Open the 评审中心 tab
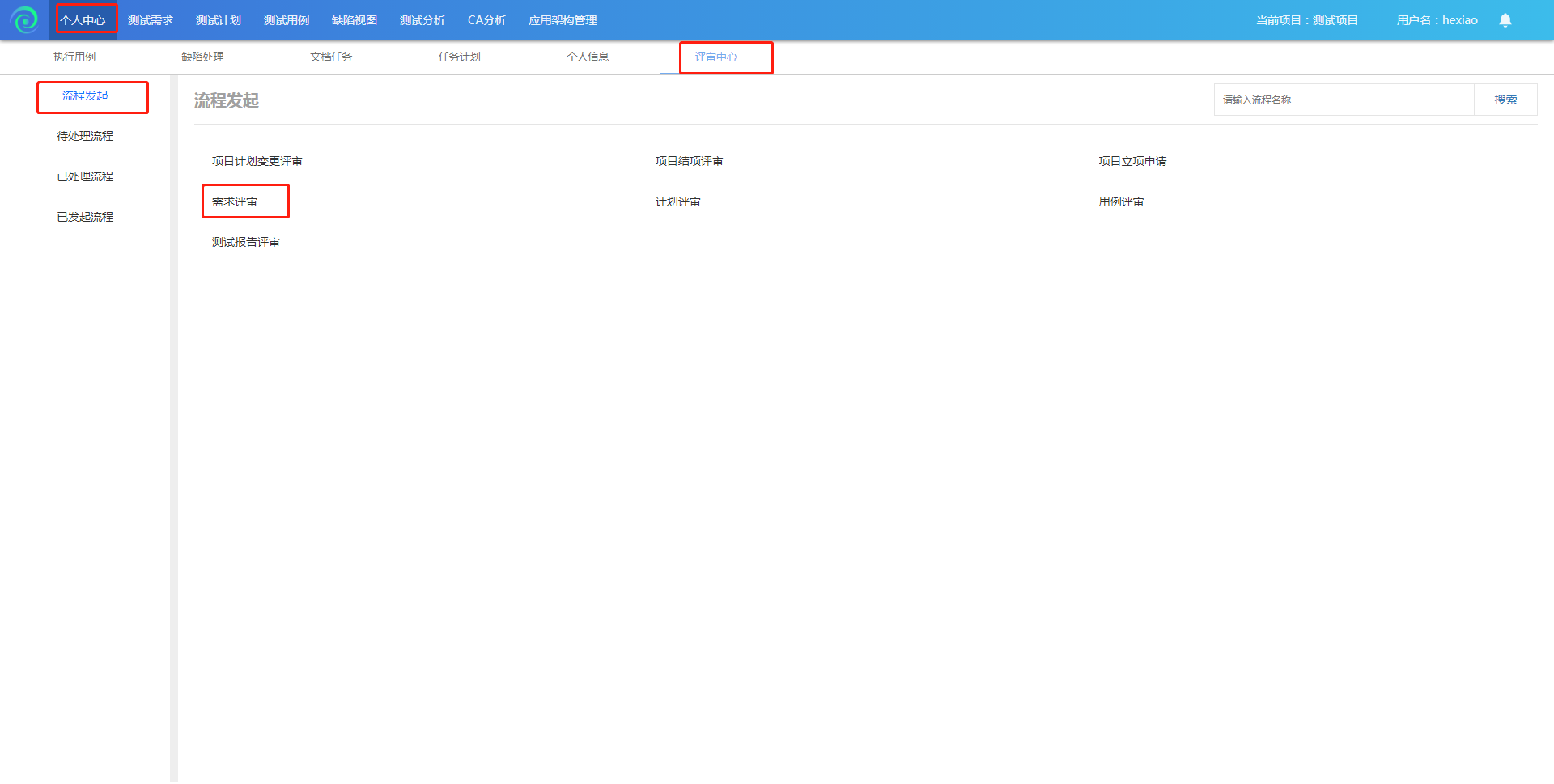This screenshot has height=784, width=1554. click(x=716, y=57)
